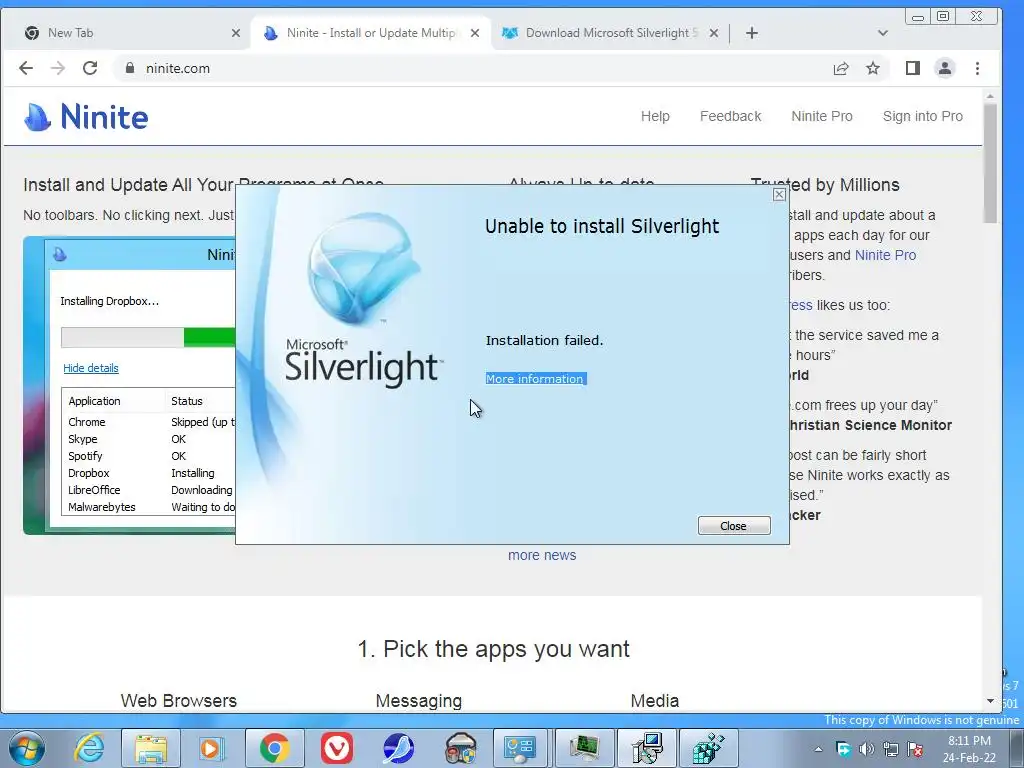Open Chrome side panel
Viewport: 1024px width, 768px height.
point(913,68)
